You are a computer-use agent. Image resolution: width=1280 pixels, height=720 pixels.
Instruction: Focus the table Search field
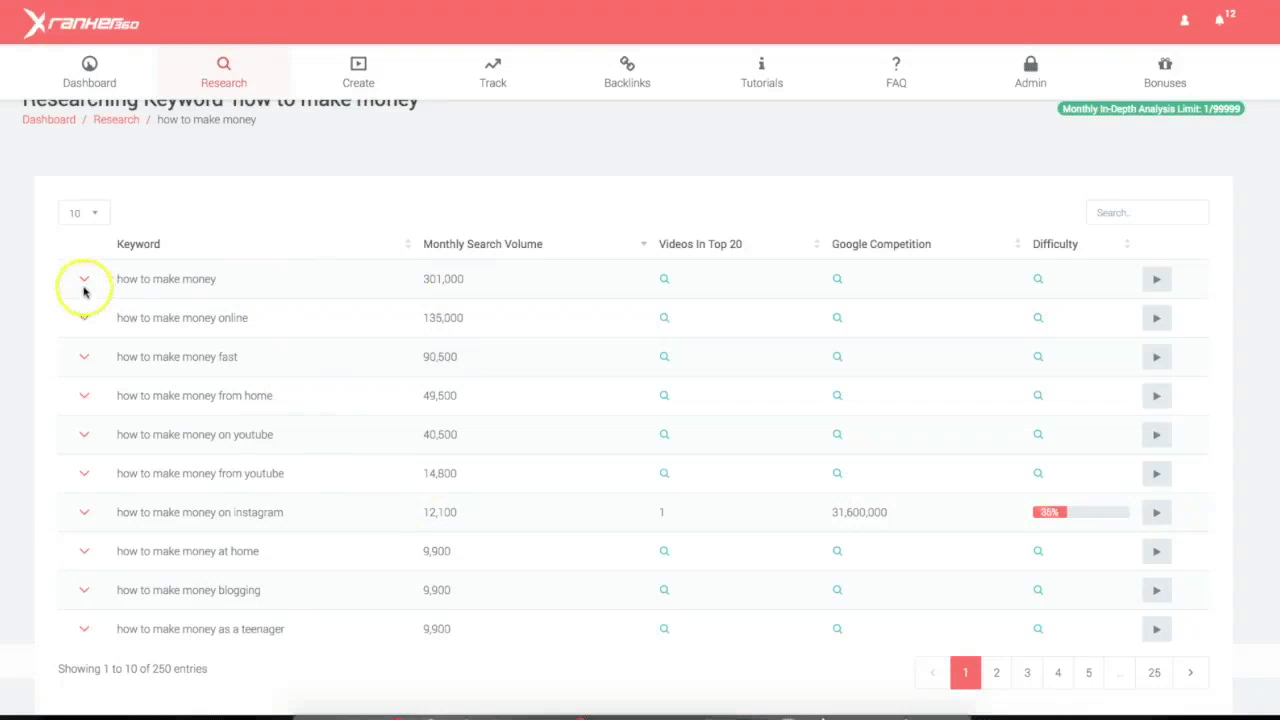pyautogui.click(x=1147, y=212)
